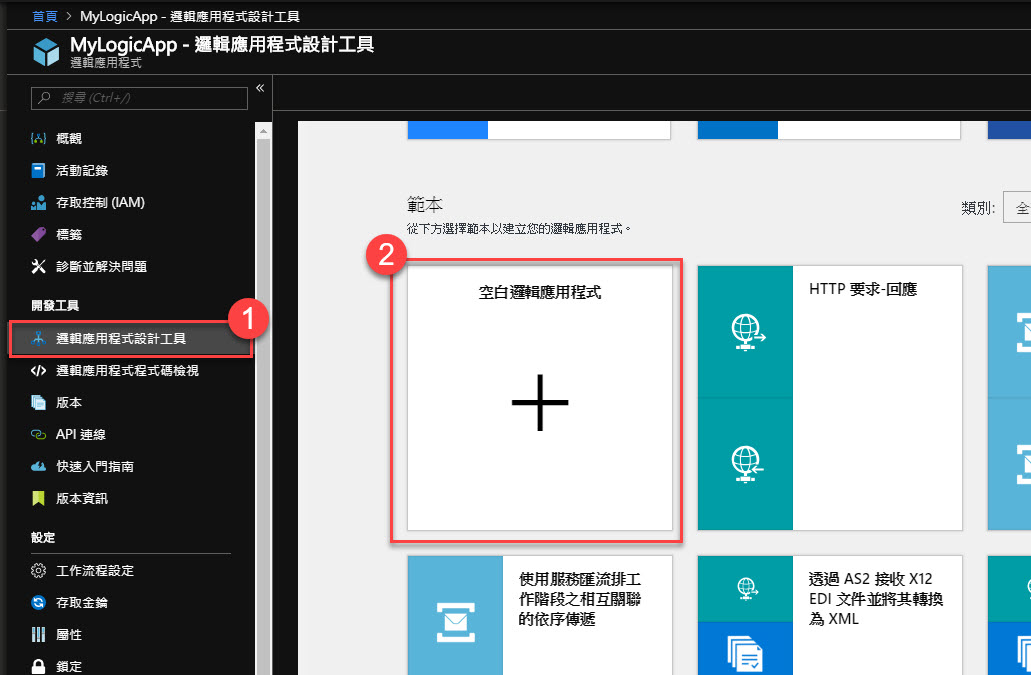
Task: Choose 透過 AS2 接收 X12 EDI template
Action: tap(830, 615)
